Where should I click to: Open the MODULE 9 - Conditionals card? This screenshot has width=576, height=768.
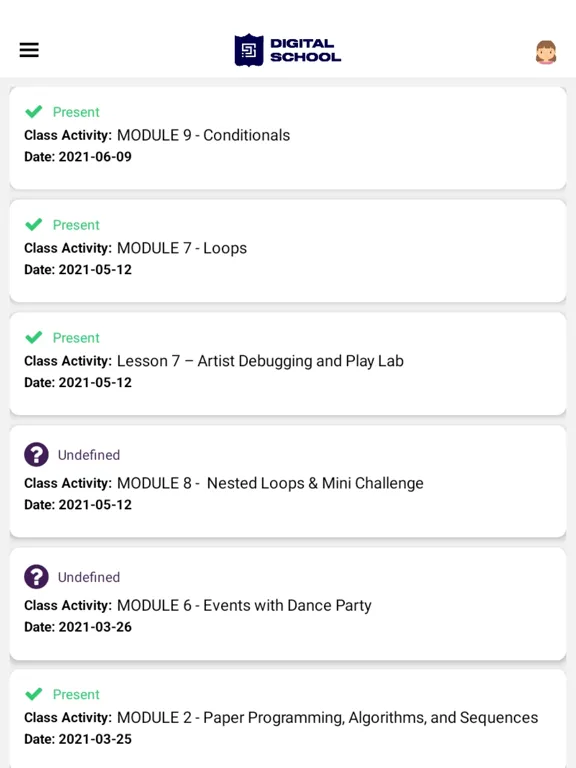point(288,138)
